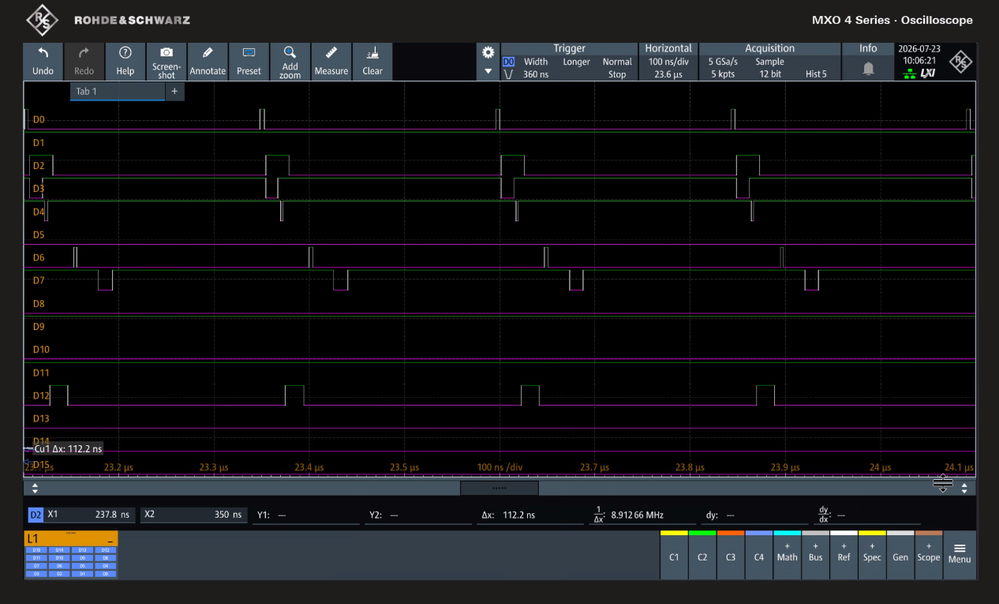Open the Measure ruler tool
Screen dimensions: 999x604
[x=331, y=61]
